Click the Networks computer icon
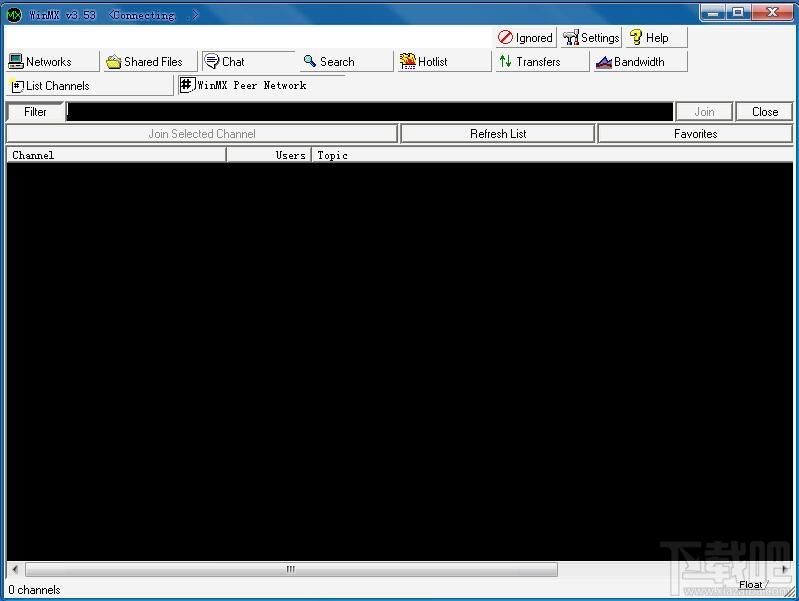This screenshot has width=799, height=601. 16,62
